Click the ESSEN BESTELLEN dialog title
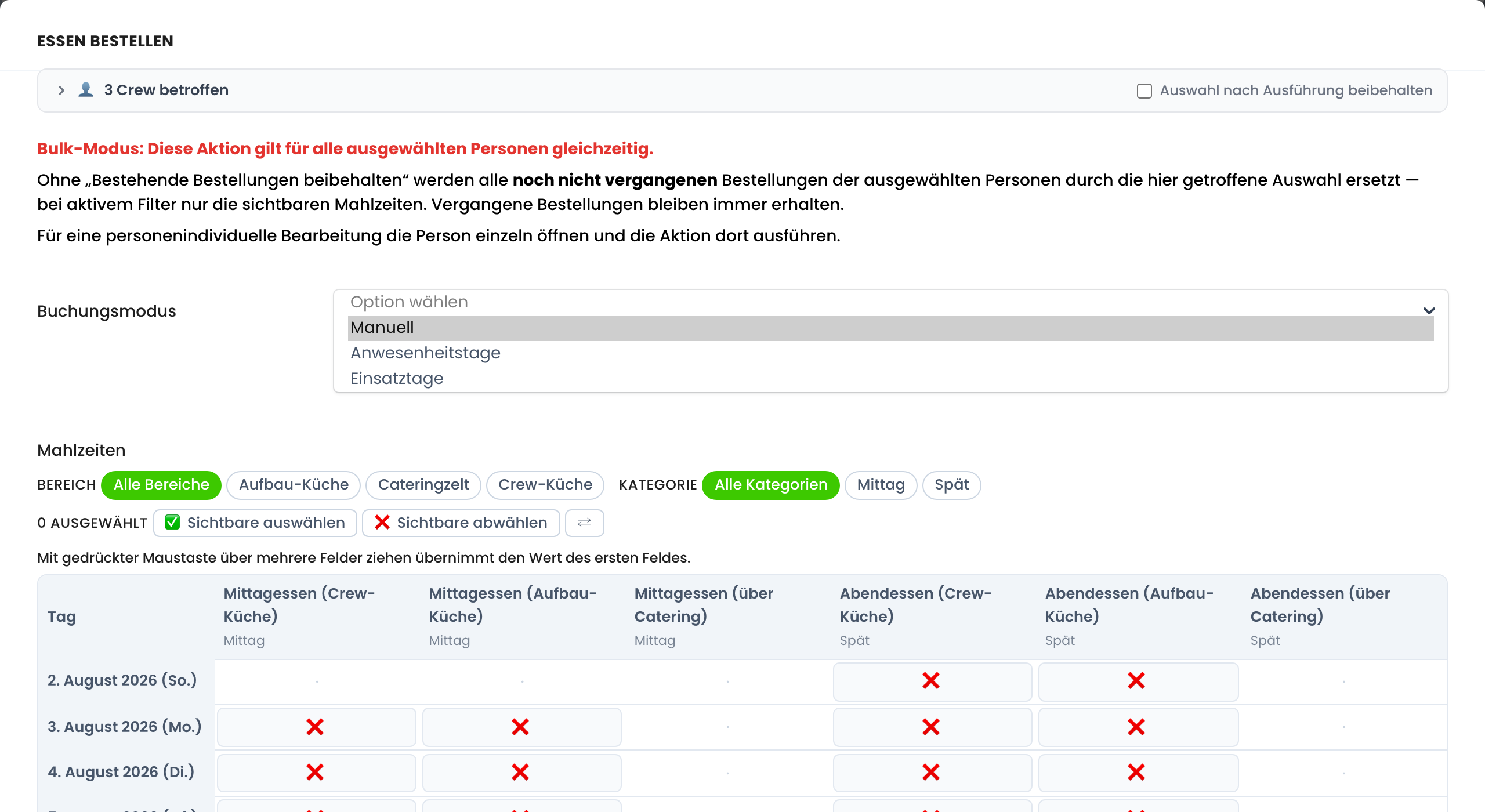The width and height of the screenshot is (1485, 812). [x=105, y=41]
